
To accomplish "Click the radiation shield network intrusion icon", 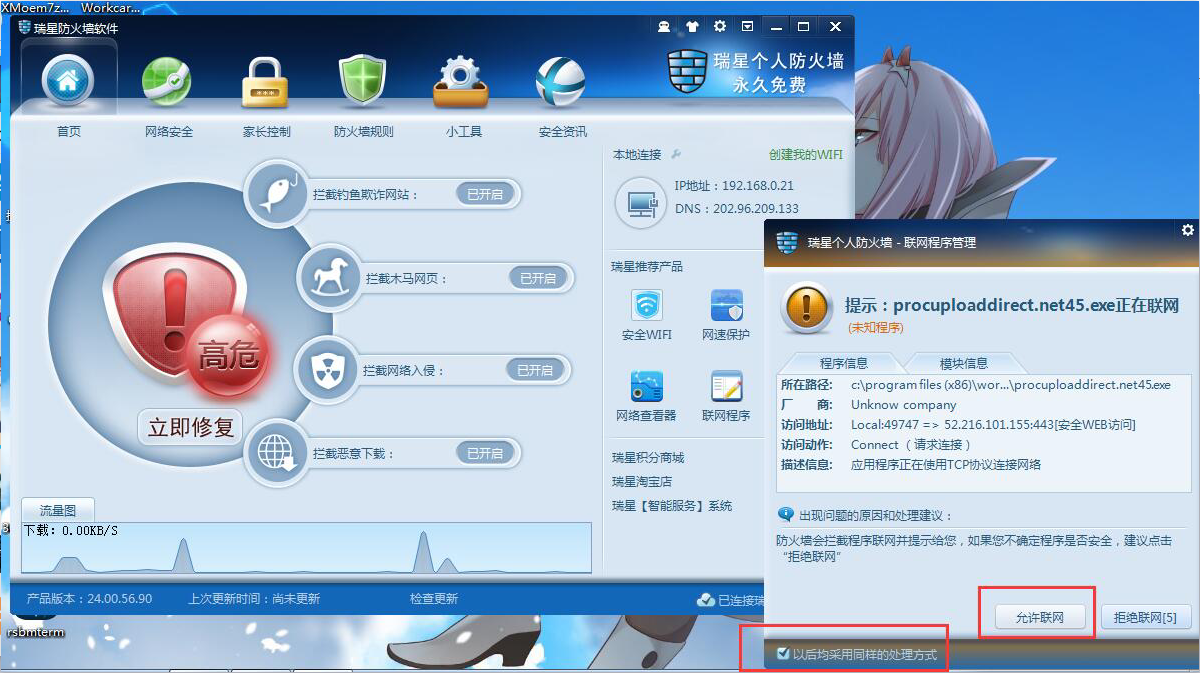I will (x=325, y=369).
